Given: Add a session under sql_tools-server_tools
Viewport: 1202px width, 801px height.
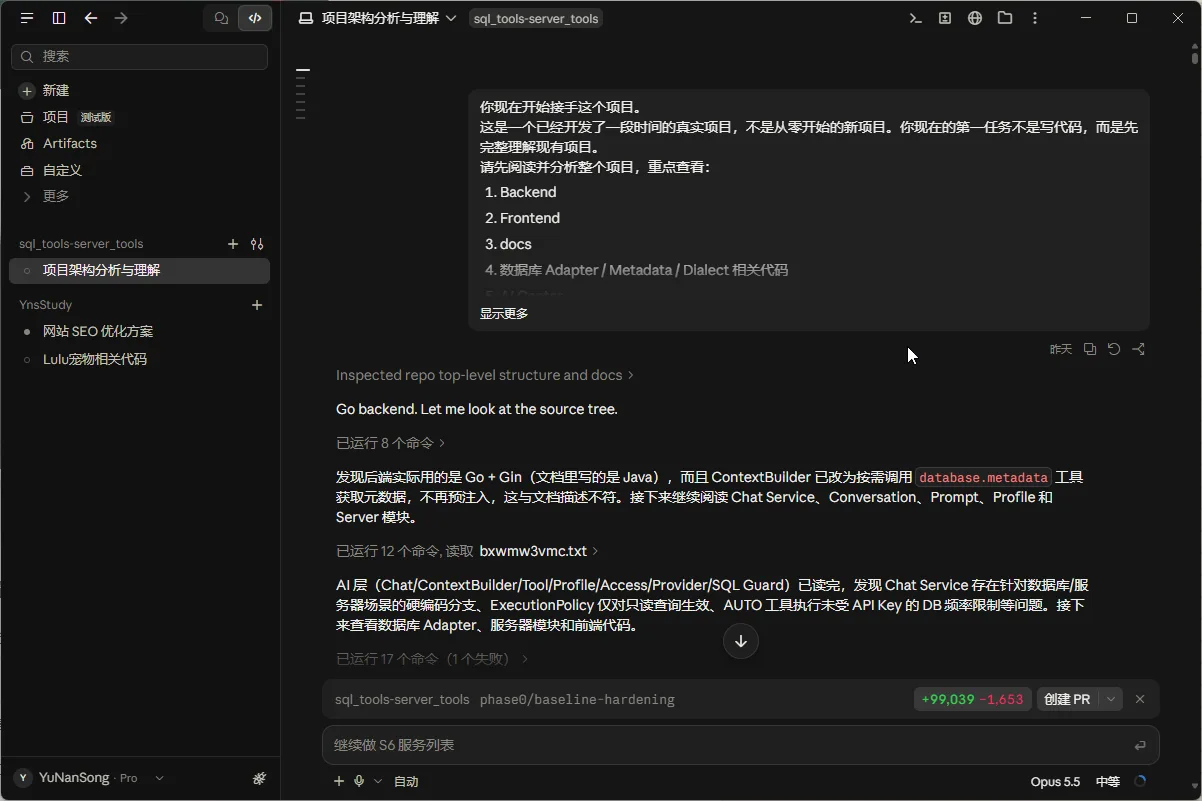Looking at the screenshot, I should [x=233, y=244].
